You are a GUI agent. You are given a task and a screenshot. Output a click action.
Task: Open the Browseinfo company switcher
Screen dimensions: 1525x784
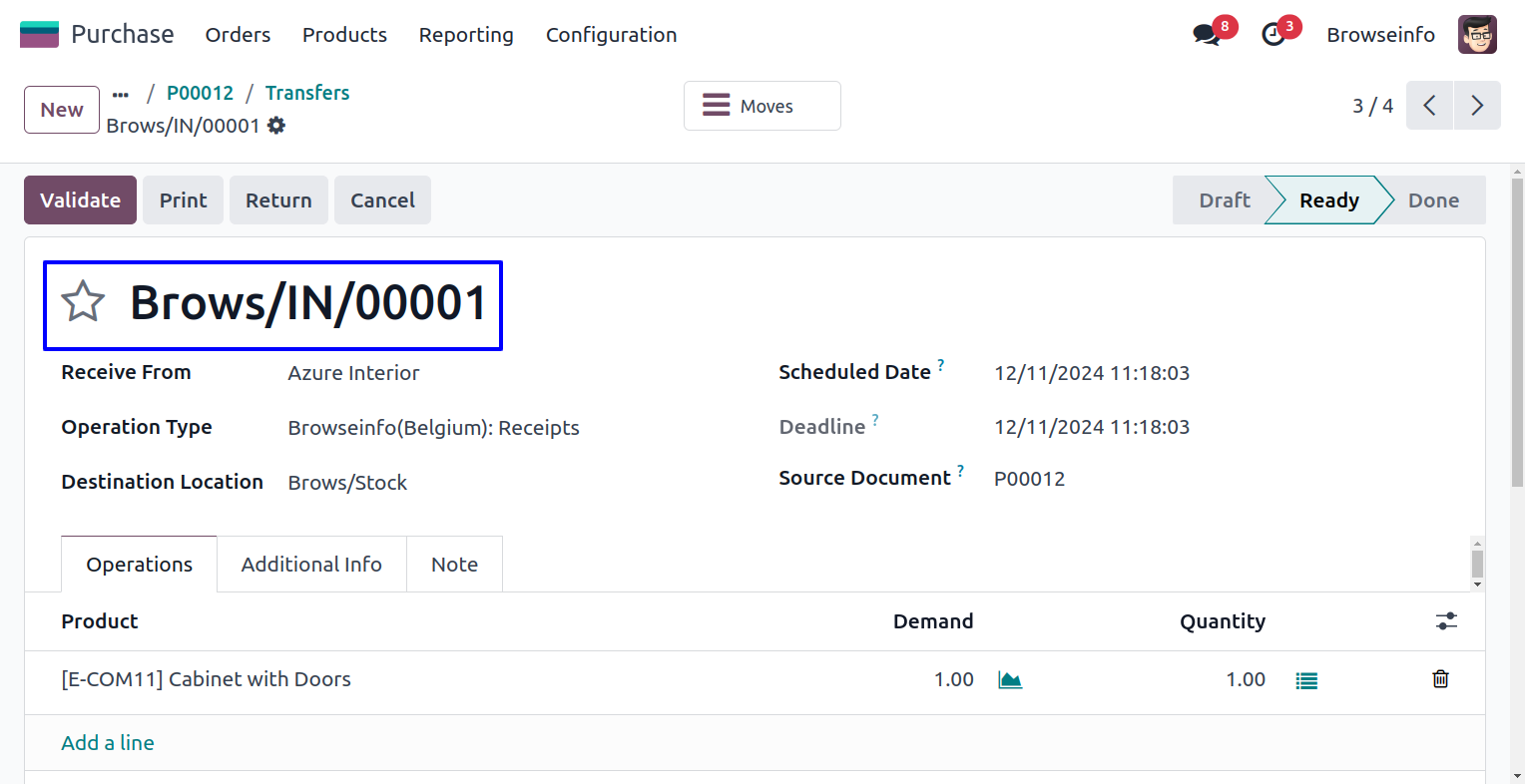coord(1380,35)
